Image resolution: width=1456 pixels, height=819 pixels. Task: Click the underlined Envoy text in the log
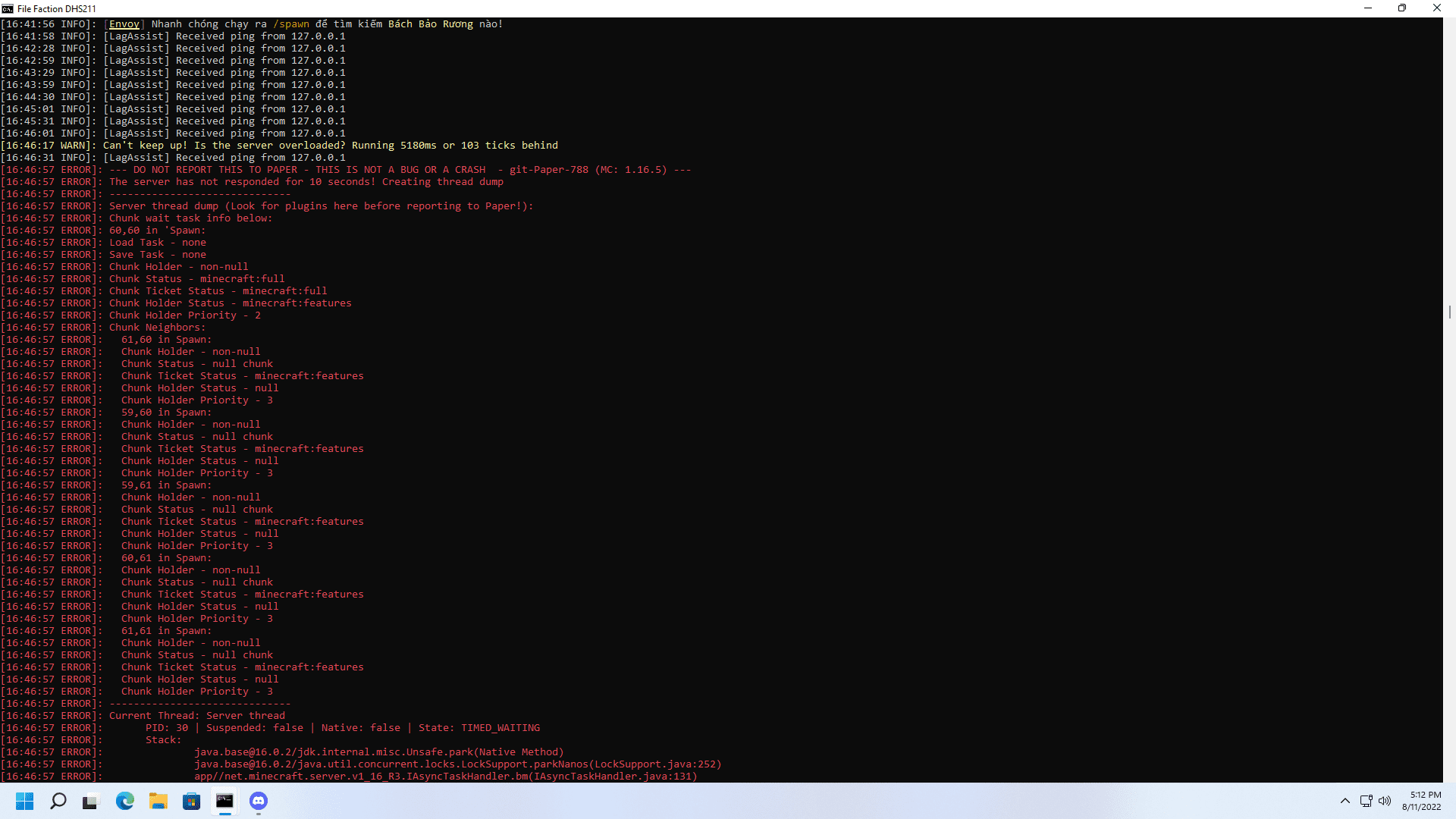click(124, 24)
